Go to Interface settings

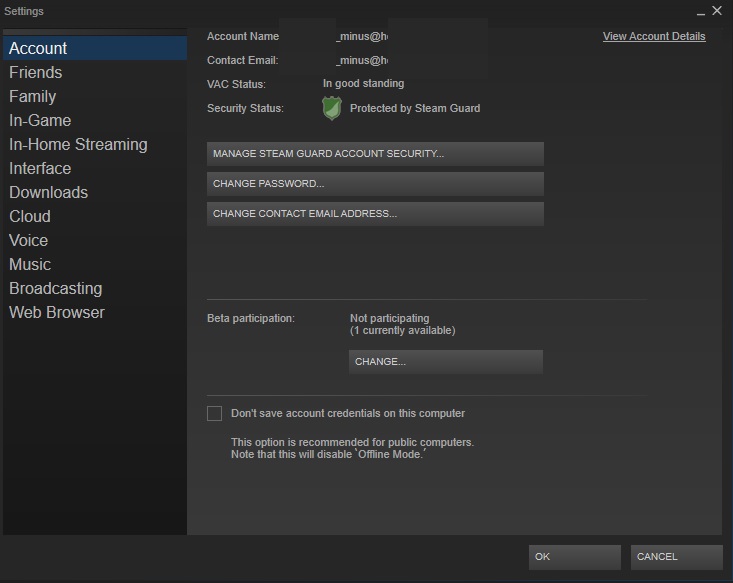(x=95, y=168)
